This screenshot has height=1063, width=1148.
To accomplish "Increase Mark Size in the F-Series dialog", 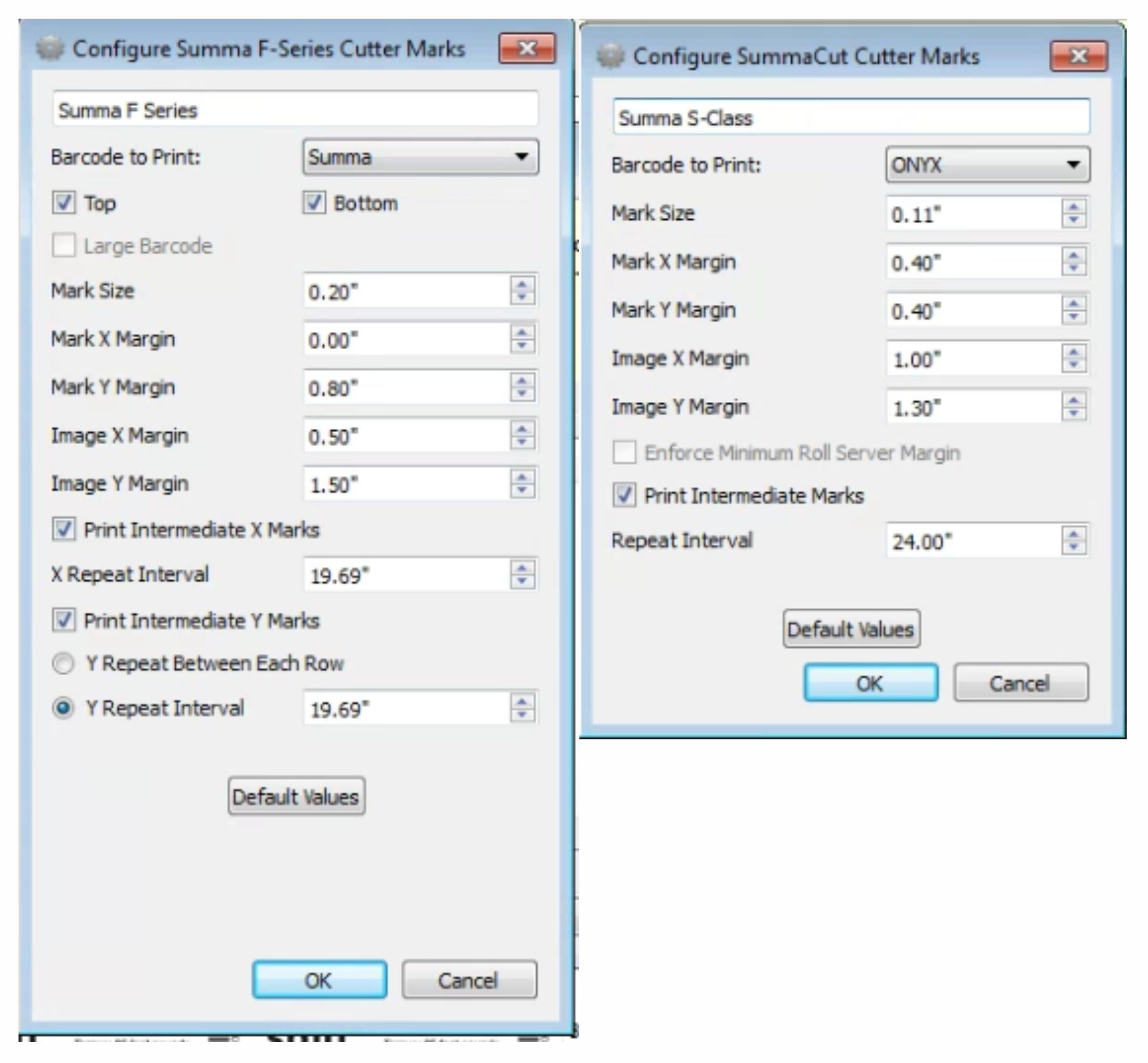I will tap(522, 284).
